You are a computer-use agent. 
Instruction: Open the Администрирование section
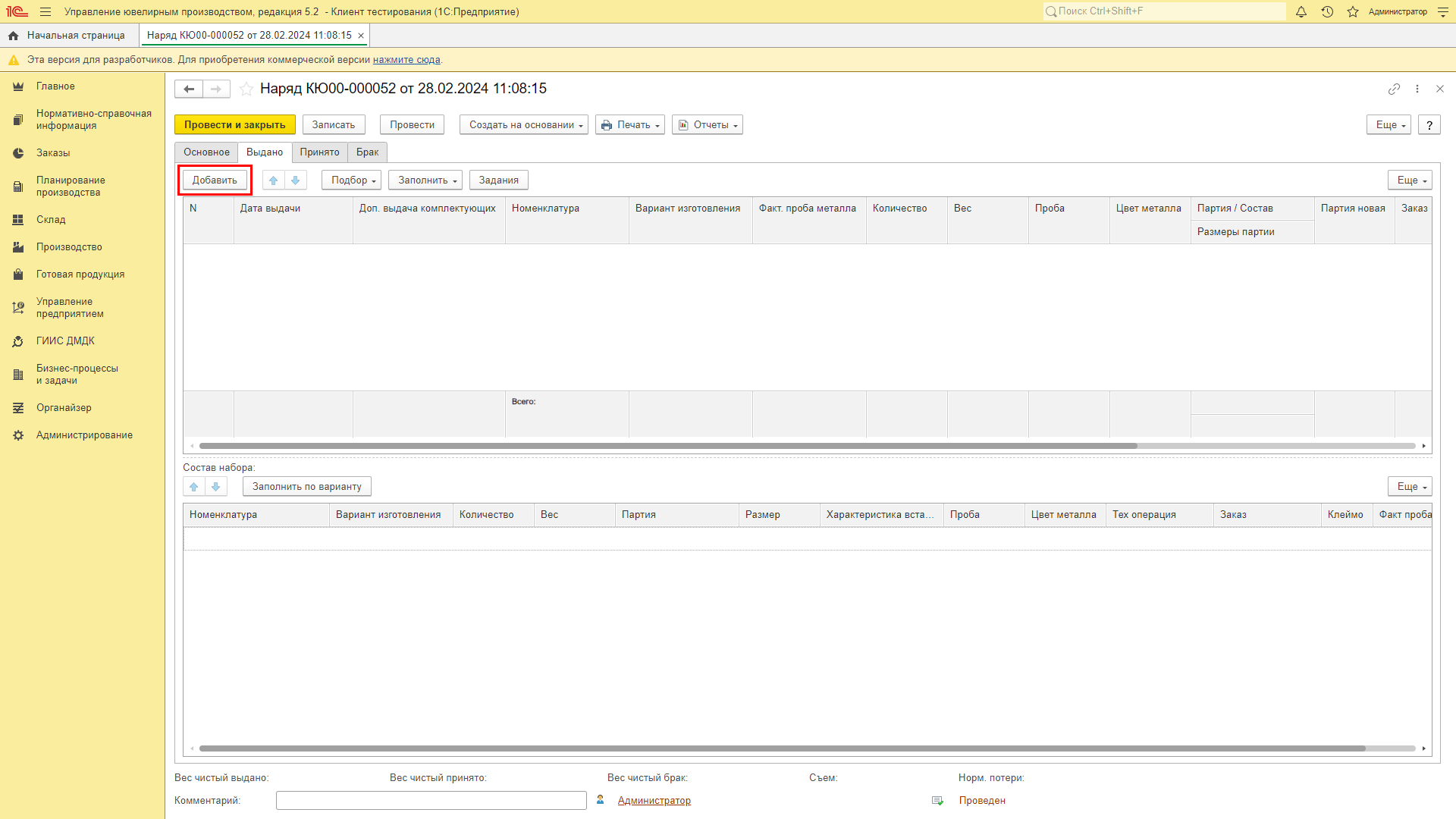coord(82,435)
